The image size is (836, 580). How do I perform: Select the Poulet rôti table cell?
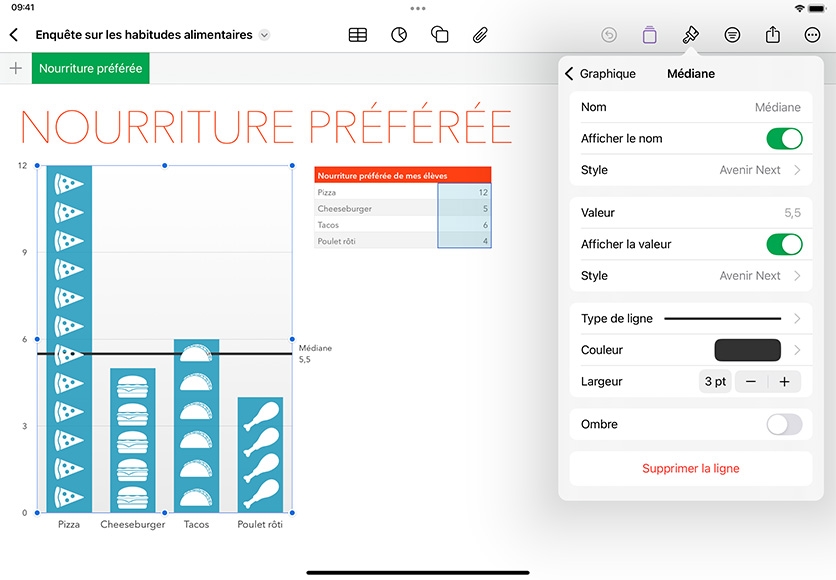tap(376, 241)
